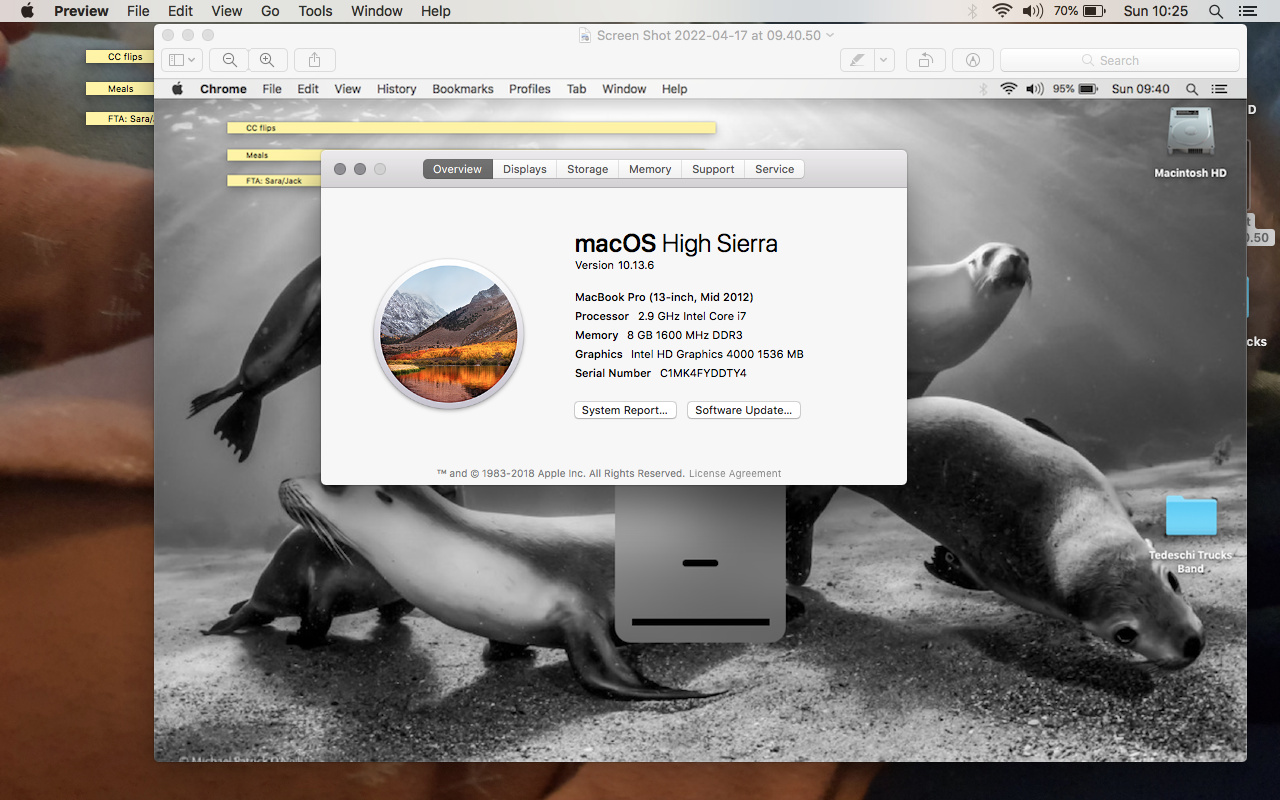Click the Bluetooth icon in the top menu bar

tap(972, 11)
